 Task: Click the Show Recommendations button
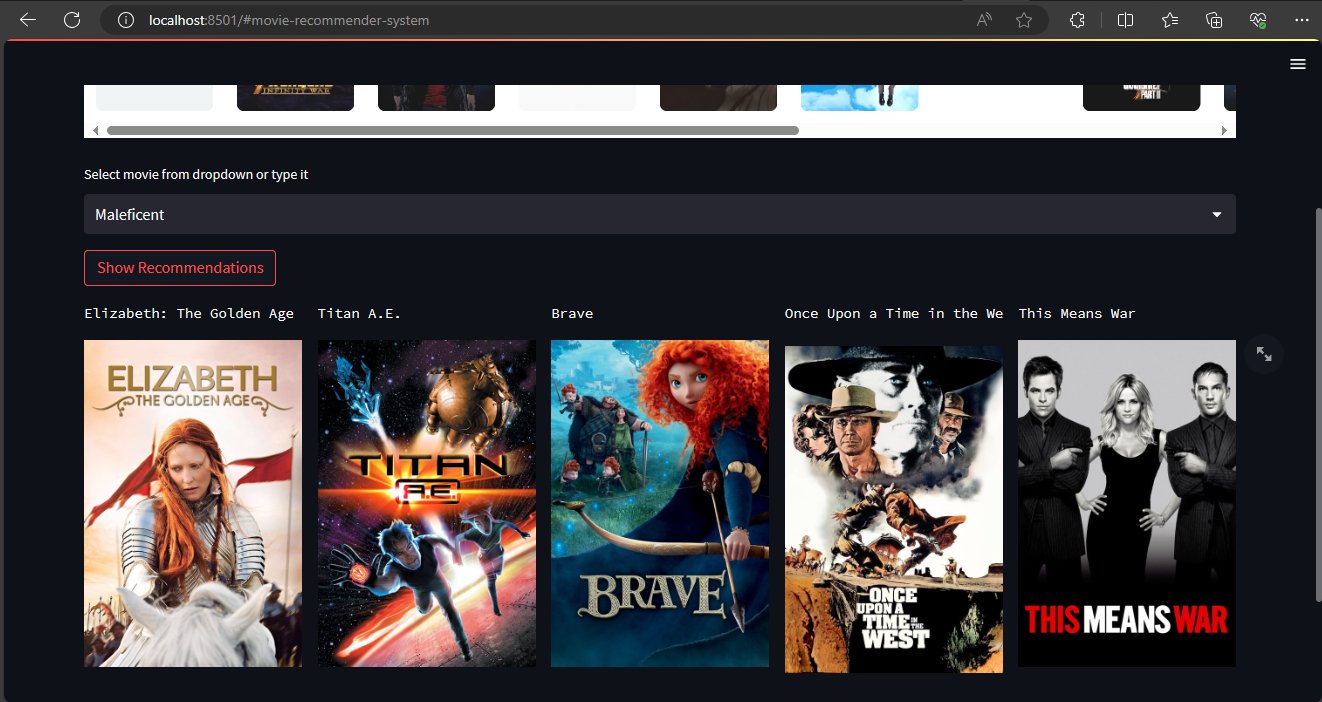point(180,268)
